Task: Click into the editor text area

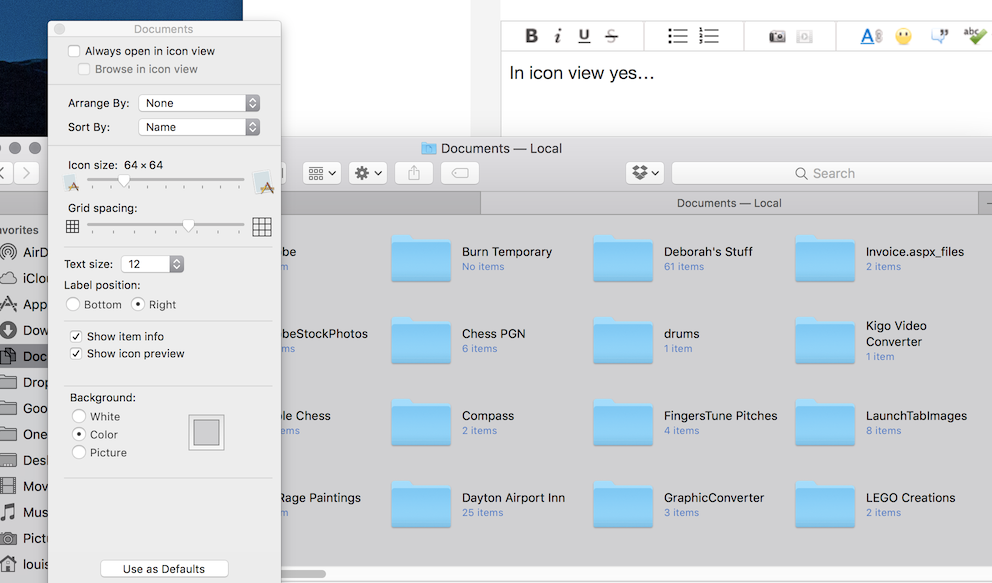Action: [747, 95]
